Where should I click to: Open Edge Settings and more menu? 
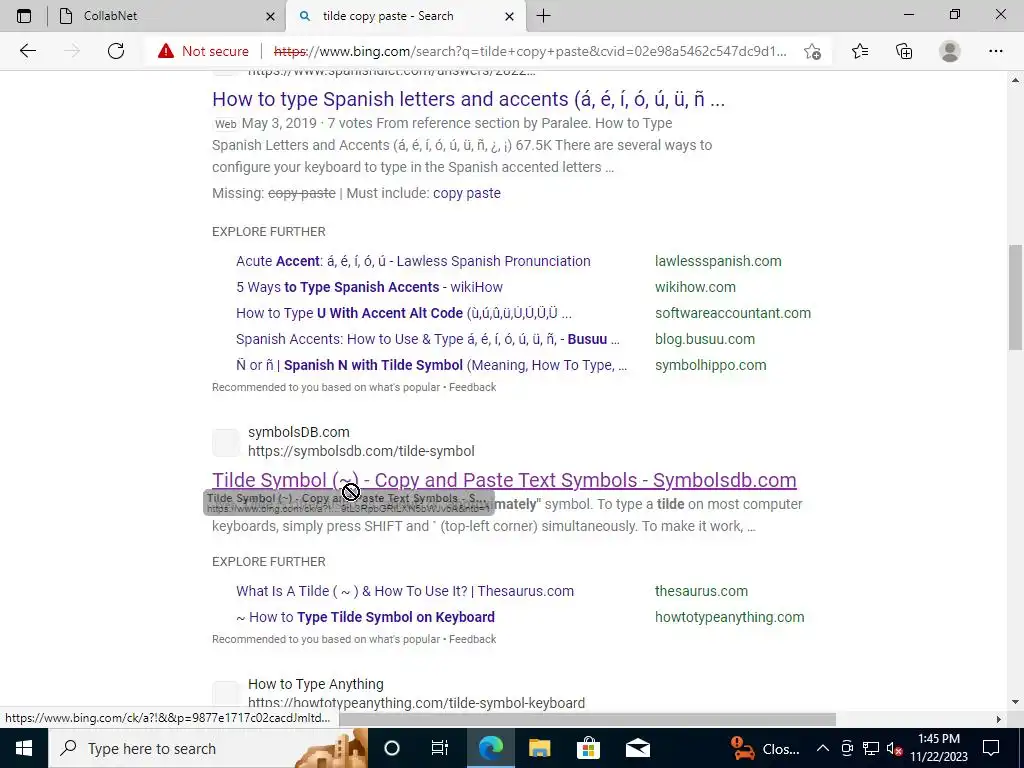(x=995, y=51)
